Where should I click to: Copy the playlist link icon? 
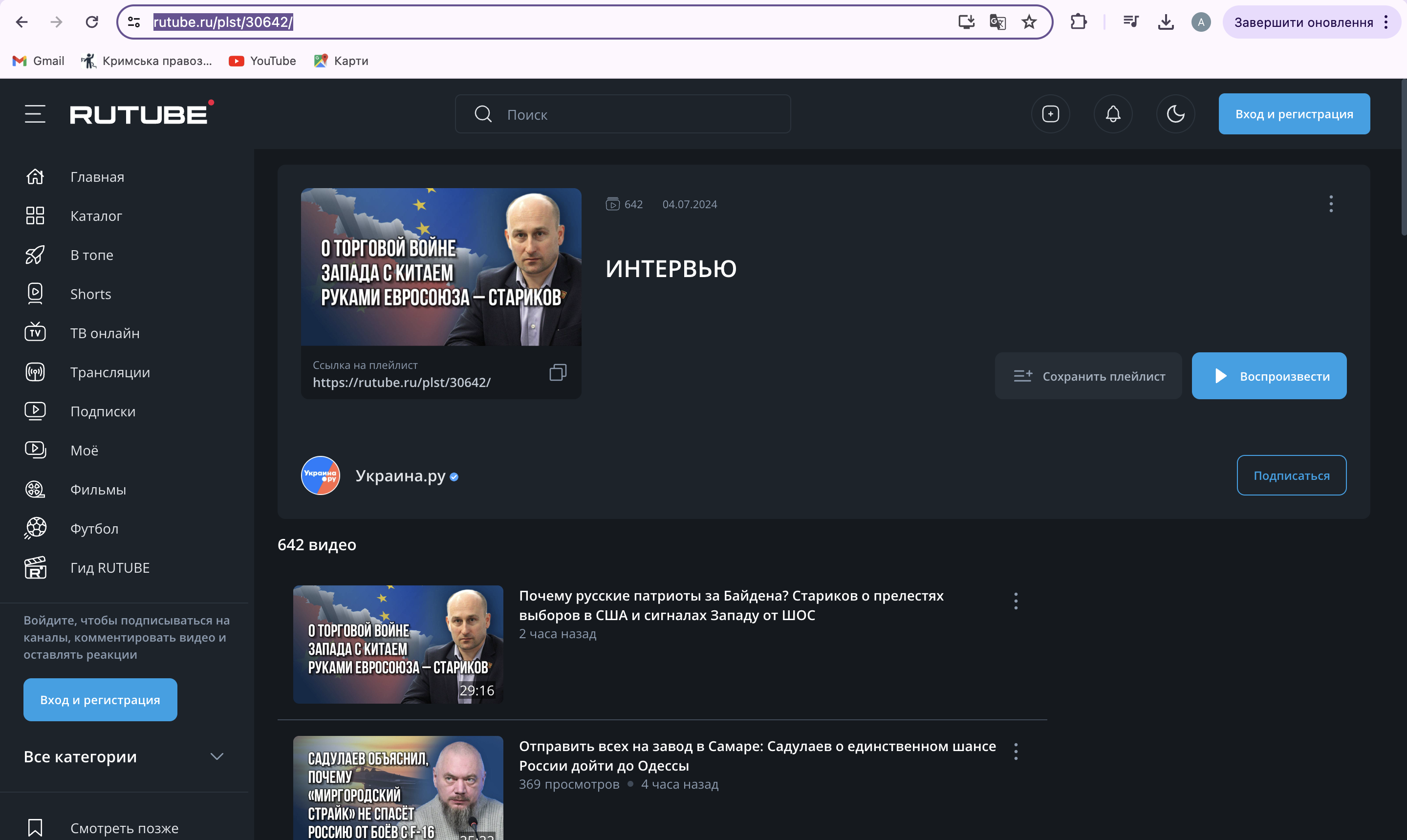click(558, 372)
